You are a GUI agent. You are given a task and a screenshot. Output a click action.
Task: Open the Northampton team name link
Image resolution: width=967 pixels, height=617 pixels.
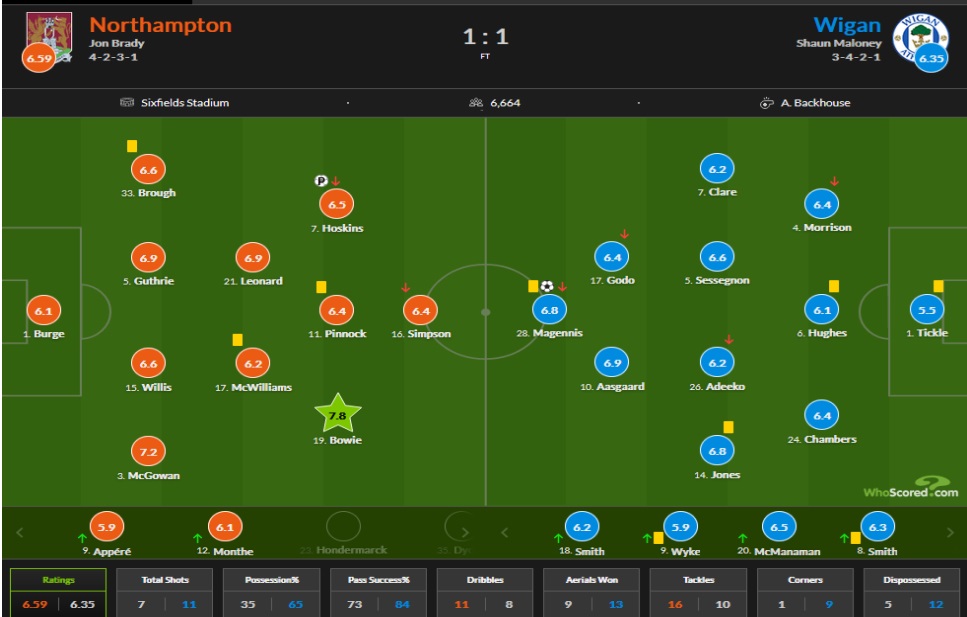160,25
